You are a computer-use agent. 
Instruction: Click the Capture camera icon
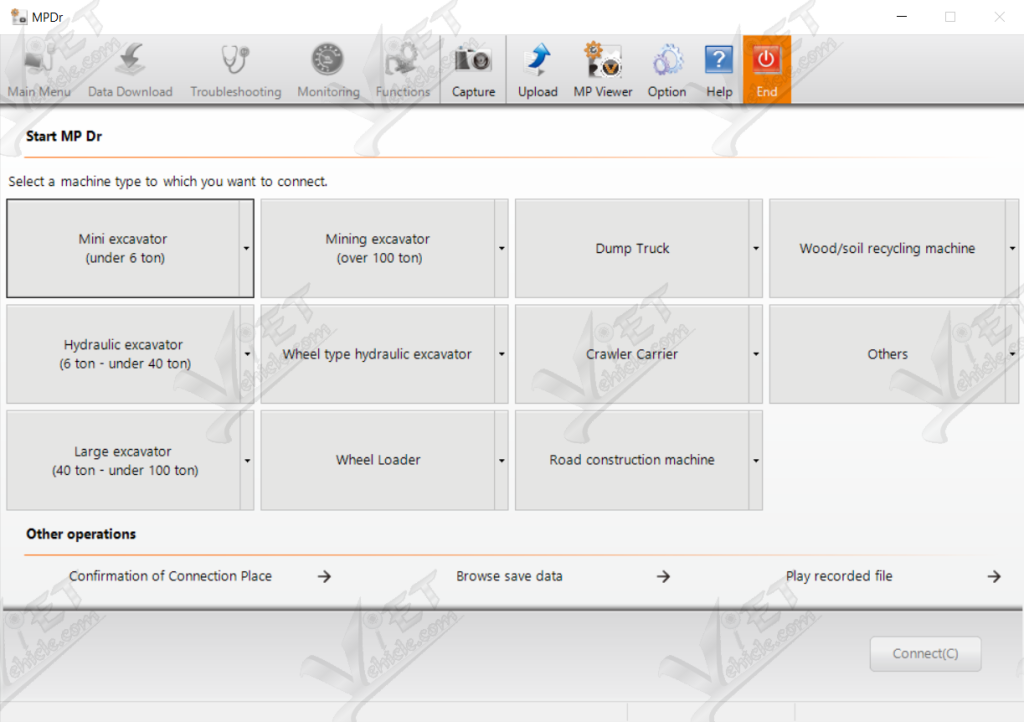(473, 62)
